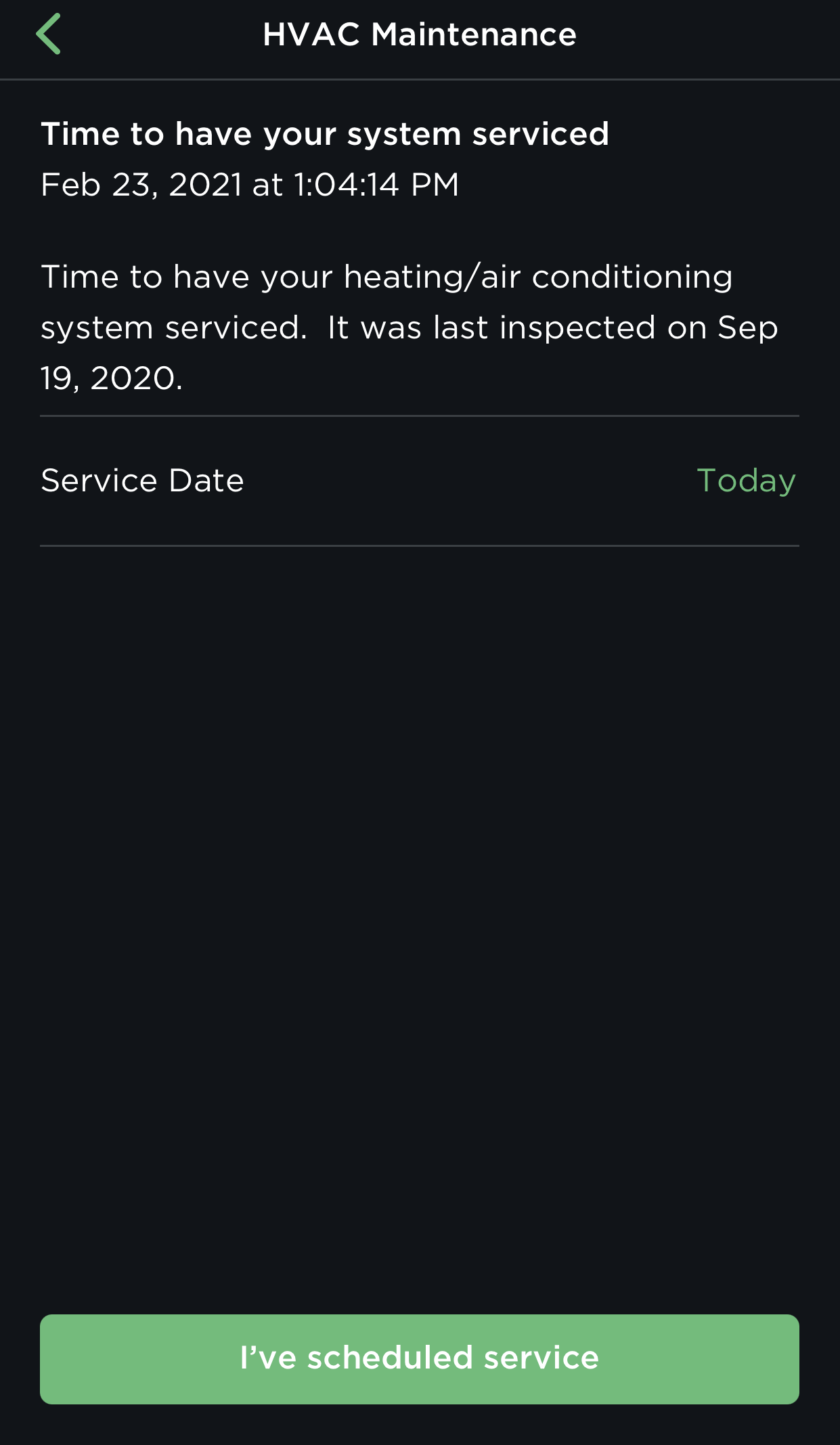
Task: Acknowledge service by tapping the bottom button
Action: [x=420, y=1358]
